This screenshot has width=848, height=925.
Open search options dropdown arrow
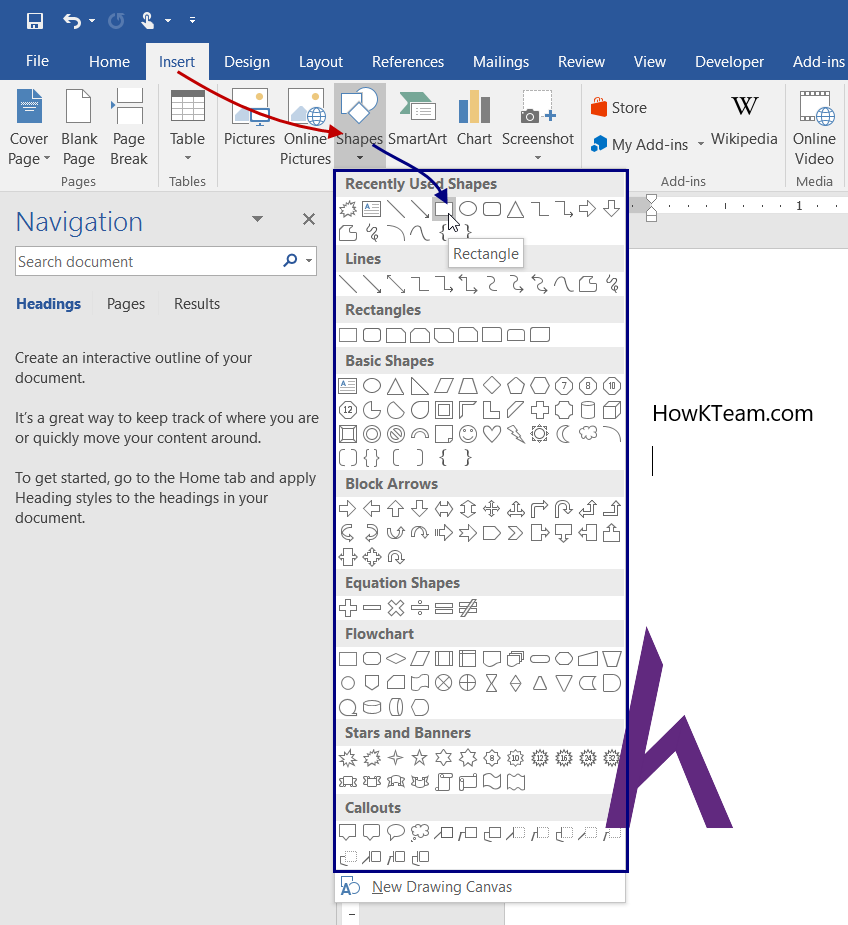(x=309, y=261)
